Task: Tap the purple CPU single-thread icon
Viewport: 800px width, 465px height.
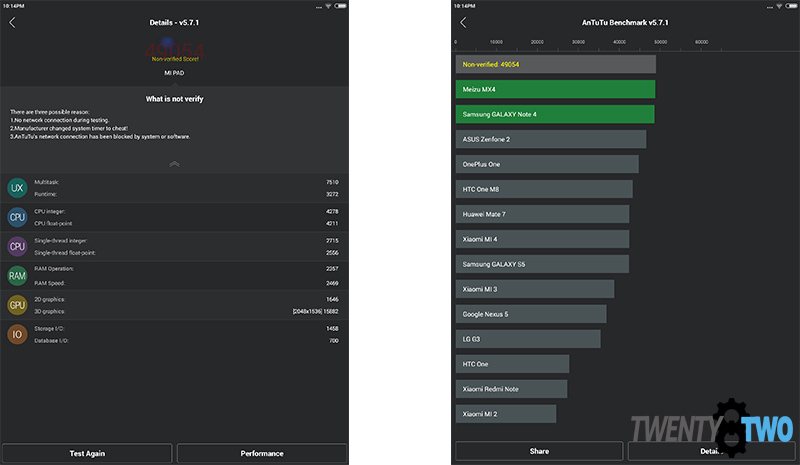Action: point(17,247)
